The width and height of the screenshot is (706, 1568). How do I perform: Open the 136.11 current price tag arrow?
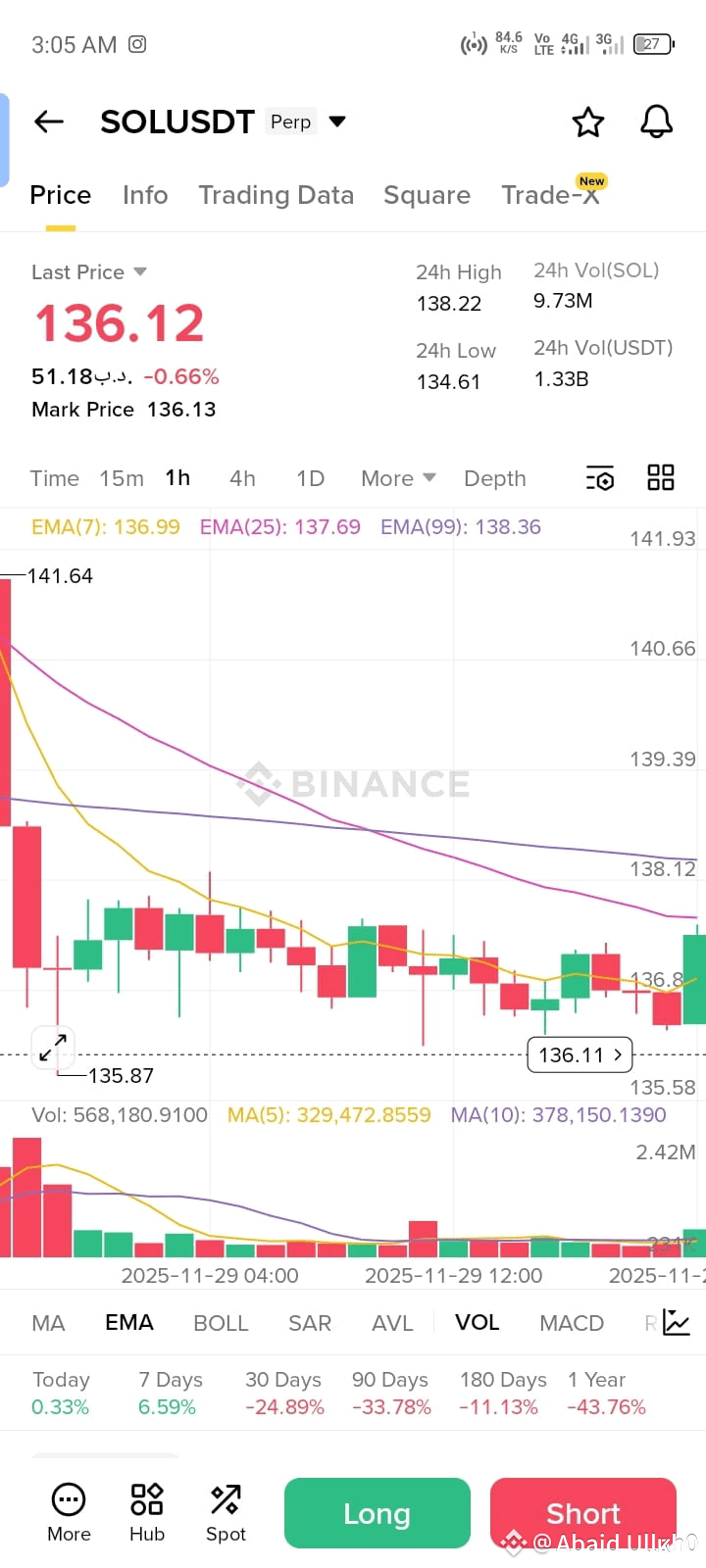(x=580, y=1055)
